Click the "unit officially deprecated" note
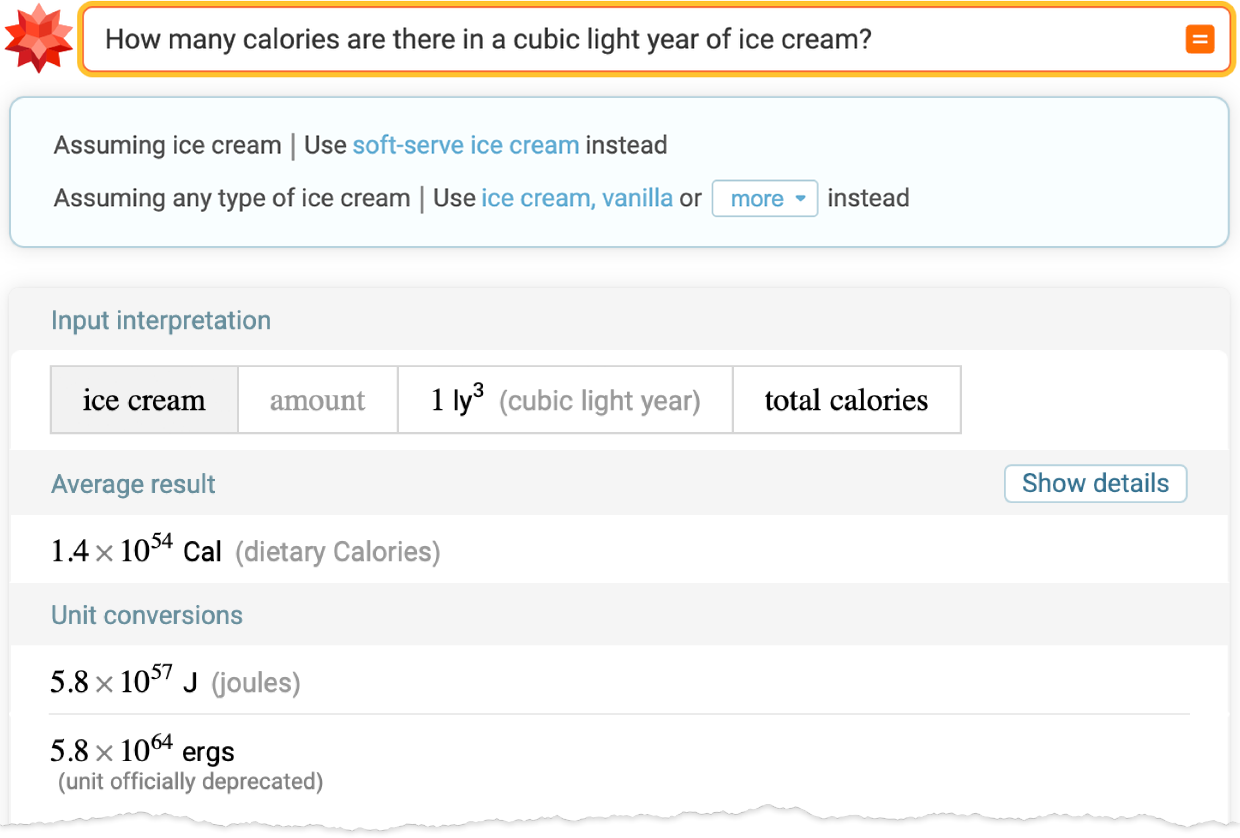This screenshot has width=1240, height=838. tap(190, 782)
